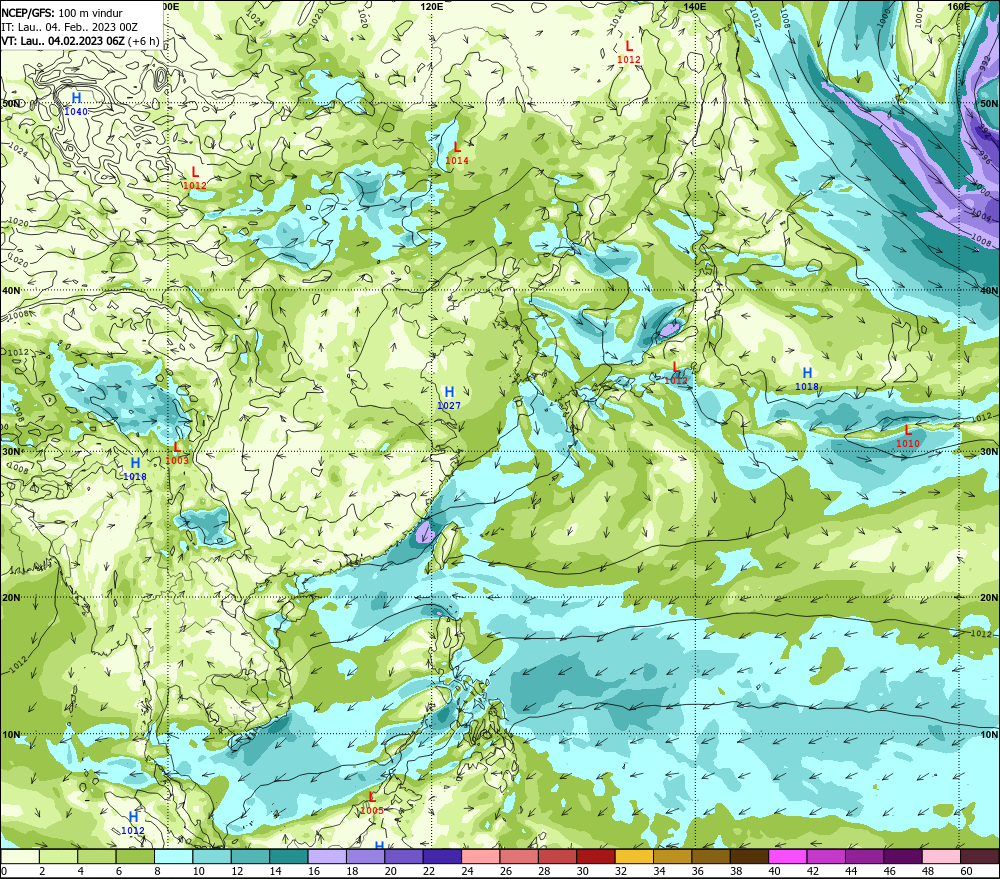The width and height of the screenshot is (1000, 879).
Task: Click the legend value 20
Action: click(390, 871)
